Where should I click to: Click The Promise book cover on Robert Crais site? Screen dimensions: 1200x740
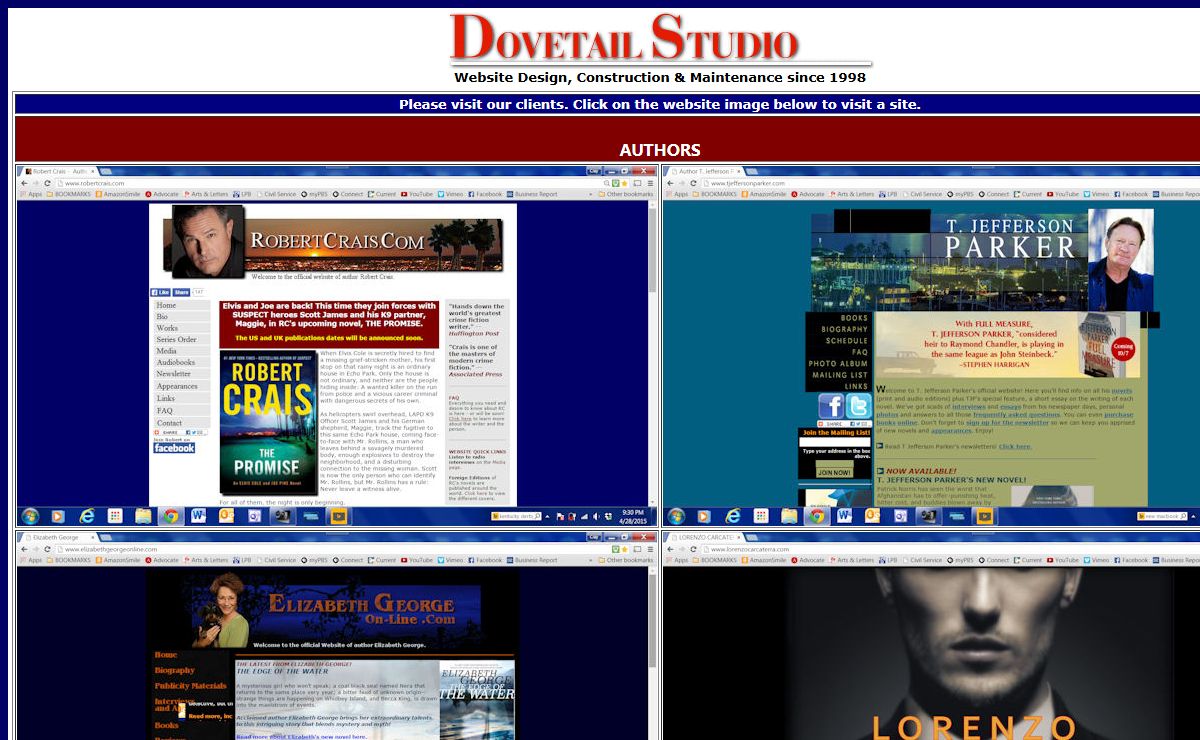(x=268, y=421)
